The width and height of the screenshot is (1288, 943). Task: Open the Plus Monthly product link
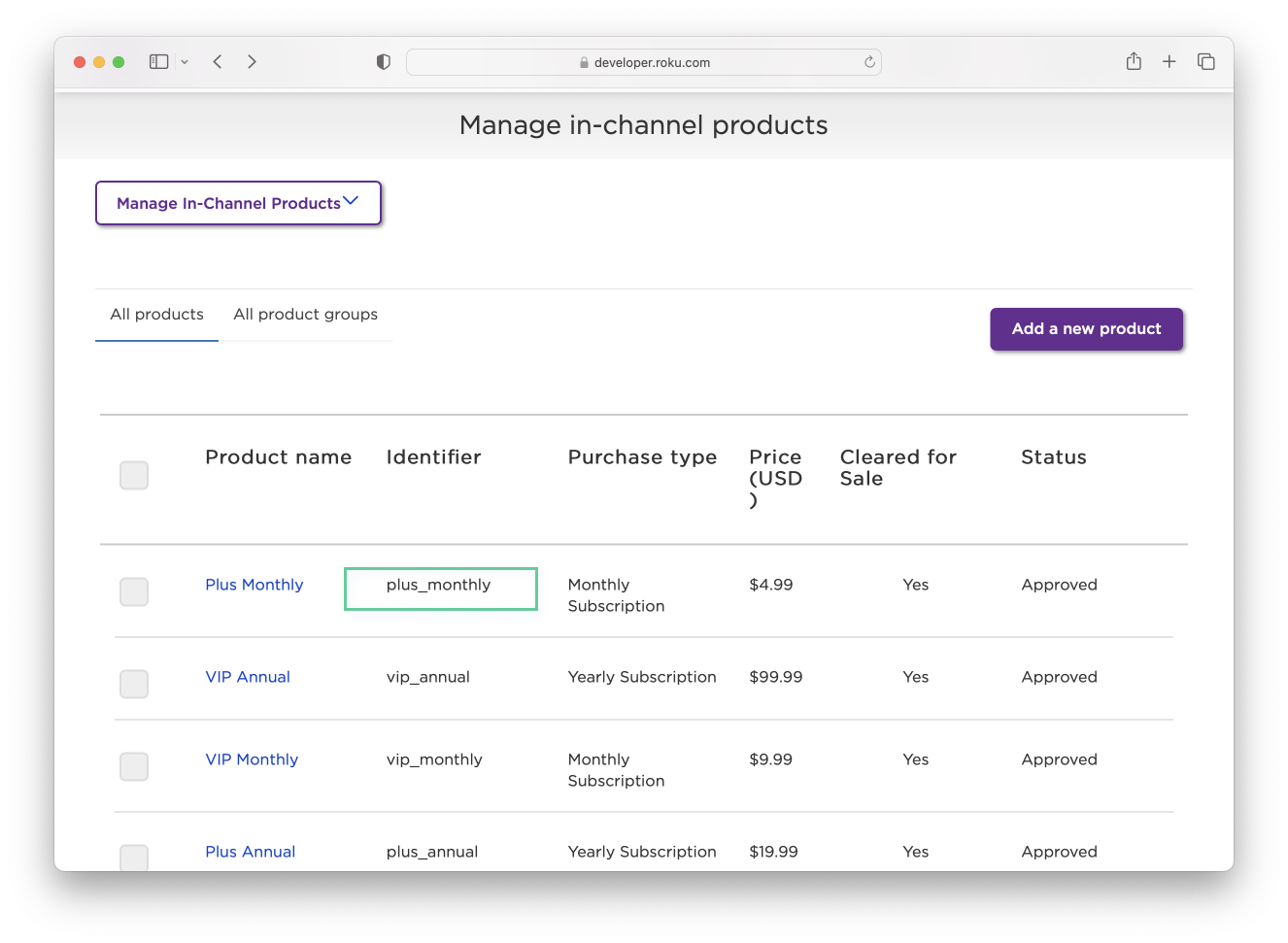[254, 585]
